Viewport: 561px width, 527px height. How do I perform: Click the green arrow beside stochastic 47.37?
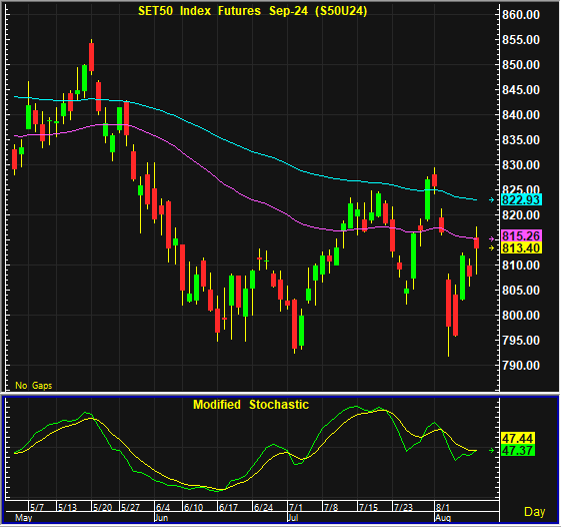coord(492,450)
